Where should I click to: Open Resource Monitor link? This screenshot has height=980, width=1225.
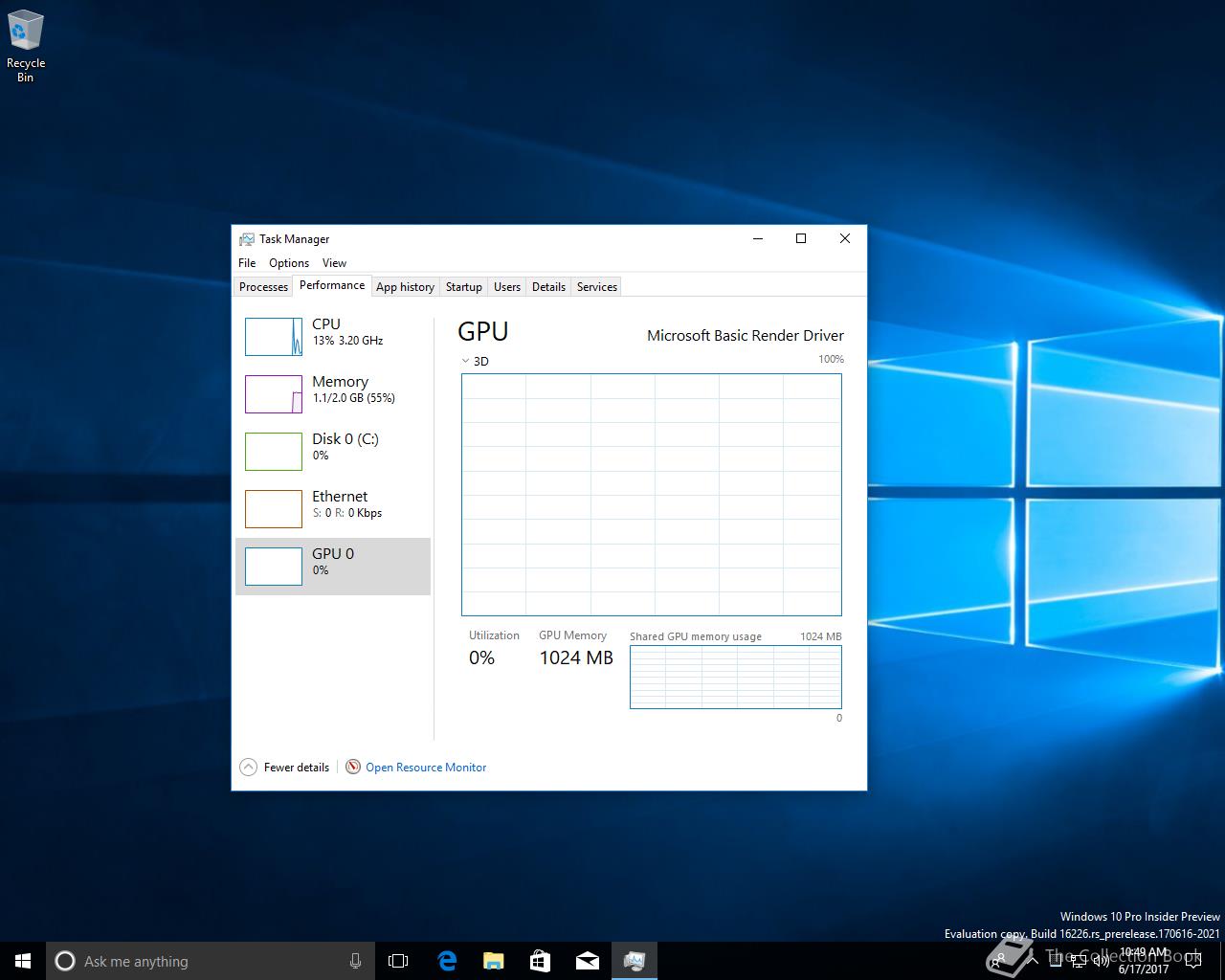point(426,768)
